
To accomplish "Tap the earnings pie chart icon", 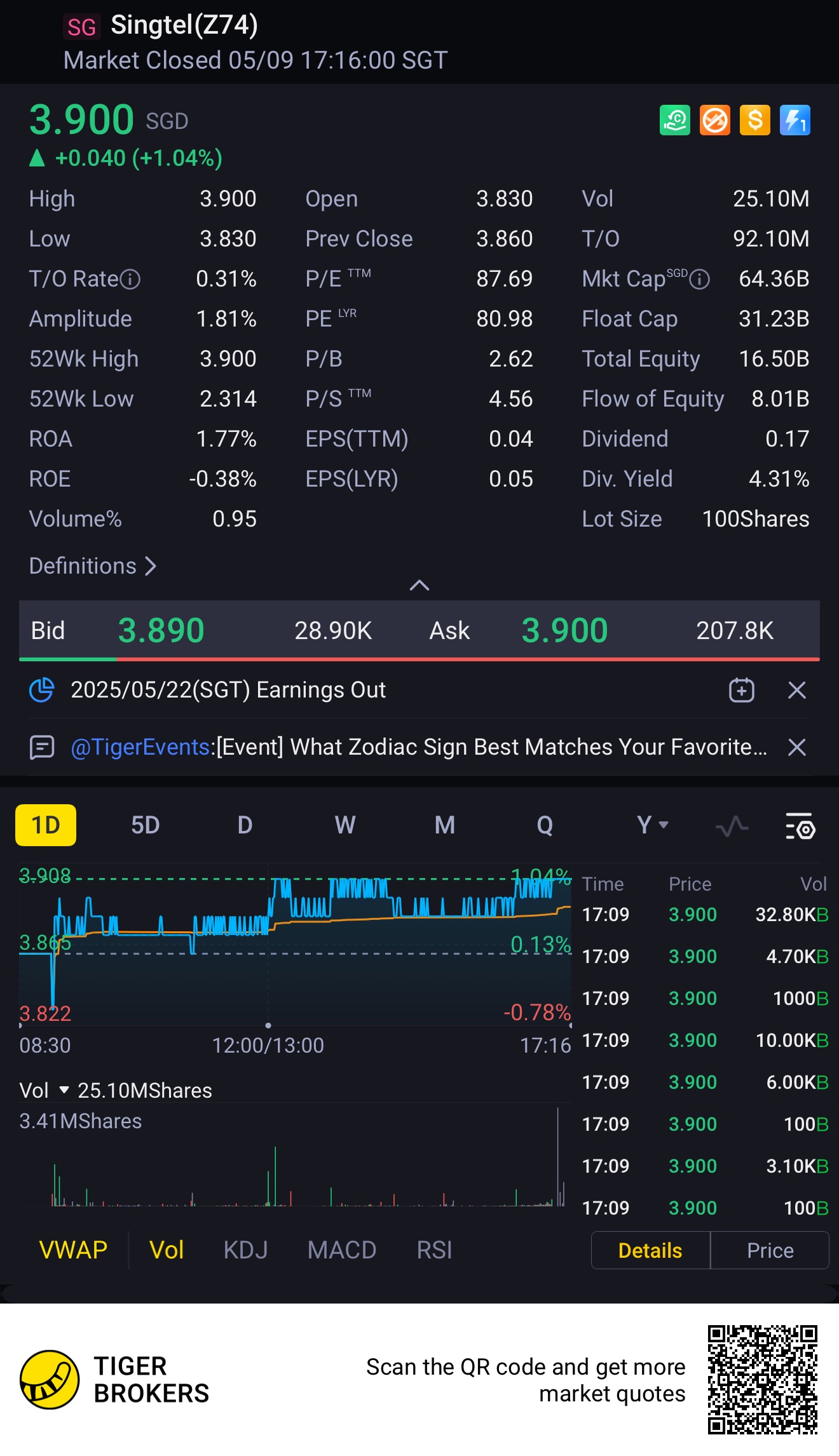I will (x=42, y=690).
